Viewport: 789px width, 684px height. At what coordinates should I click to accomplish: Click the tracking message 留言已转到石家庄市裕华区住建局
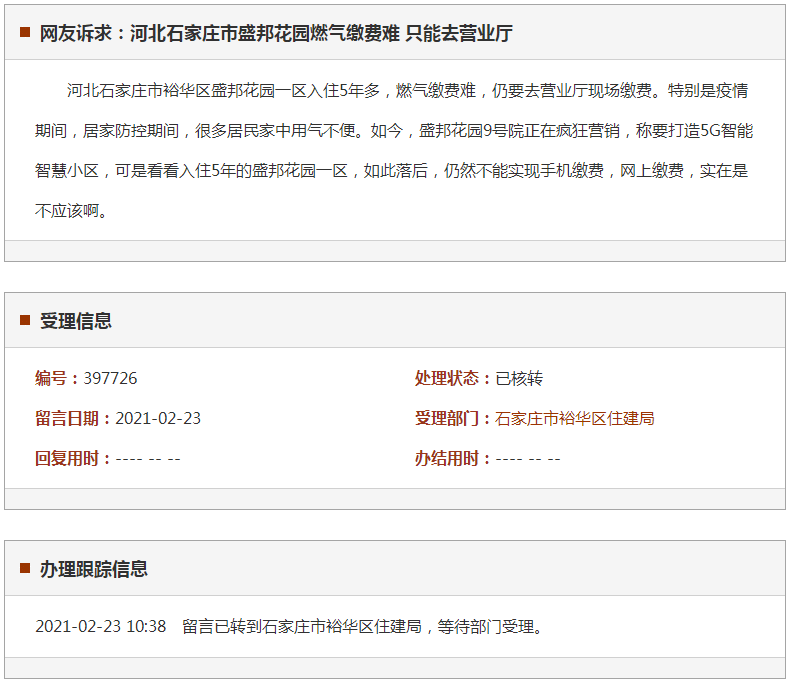coord(362,627)
